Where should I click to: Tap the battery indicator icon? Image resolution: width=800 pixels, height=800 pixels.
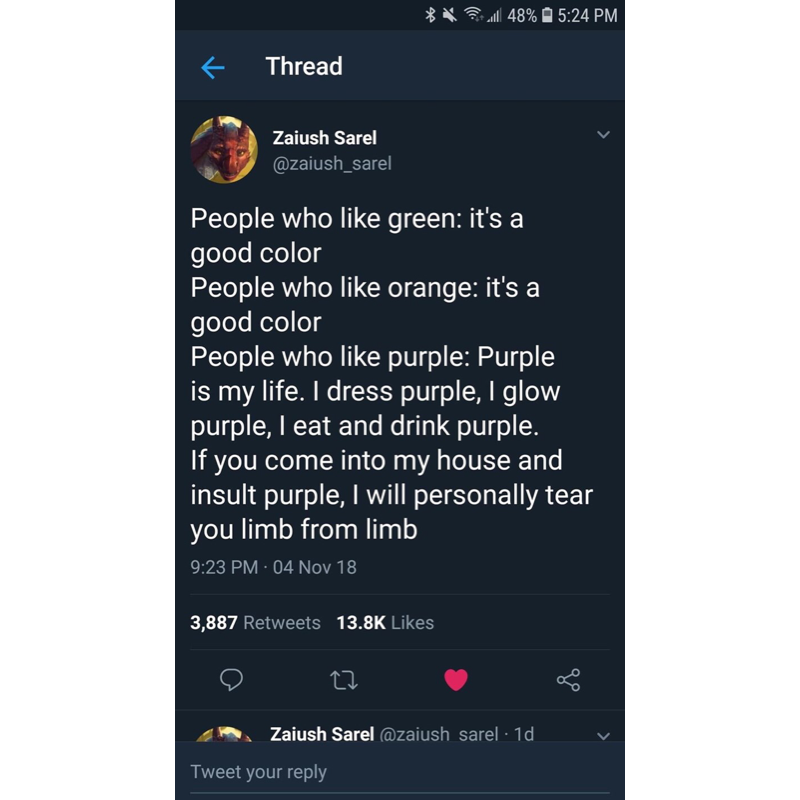(x=548, y=15)
